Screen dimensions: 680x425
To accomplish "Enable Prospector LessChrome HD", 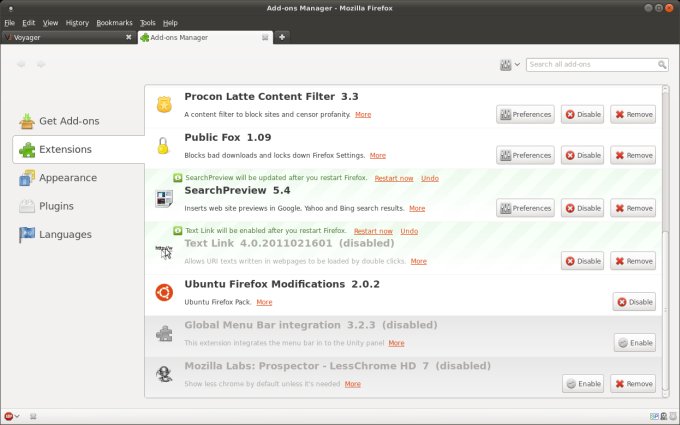I will 583,384.
